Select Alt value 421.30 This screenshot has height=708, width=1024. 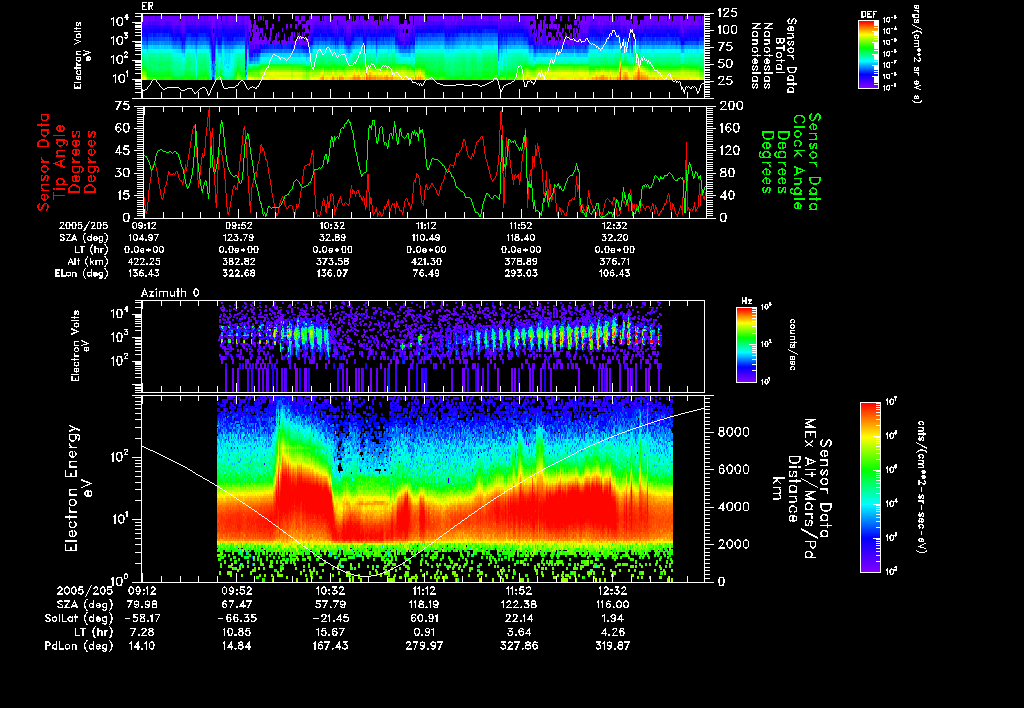point(426,262)
